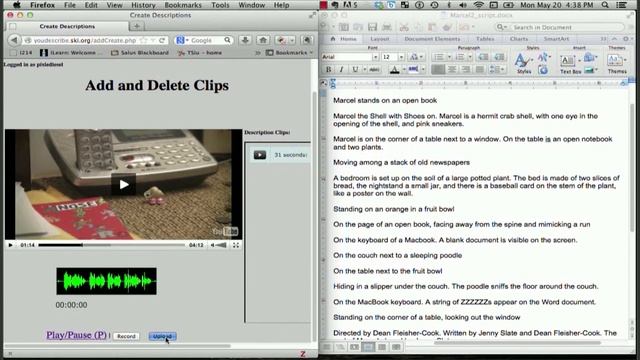Viewport: 640px width, 360px height.
Task: Reload the page in Firefox
Action: (x=162, y=40)
